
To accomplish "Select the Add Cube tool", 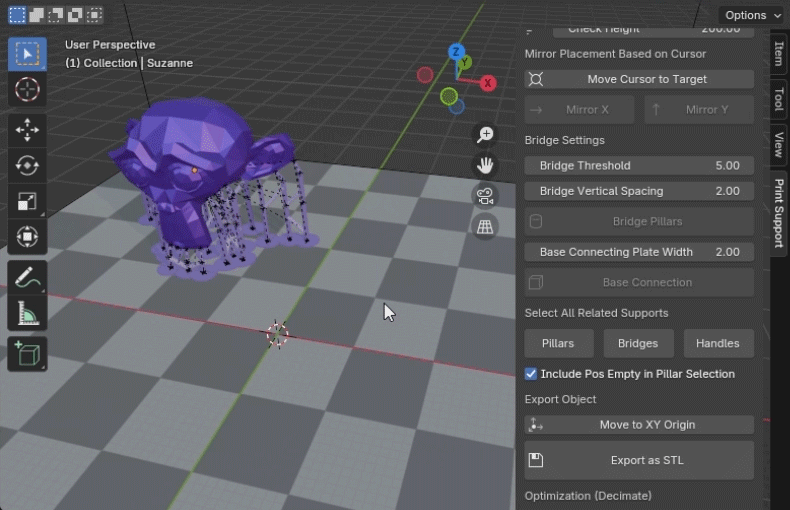I will coord(27,354).
